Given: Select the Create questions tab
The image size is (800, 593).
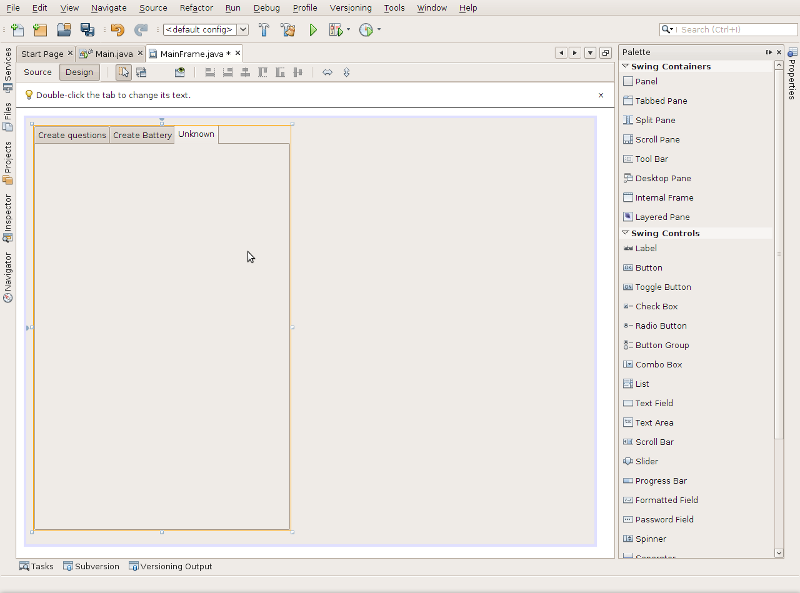Looking at the screenshot, I should (x=72, y=135).
